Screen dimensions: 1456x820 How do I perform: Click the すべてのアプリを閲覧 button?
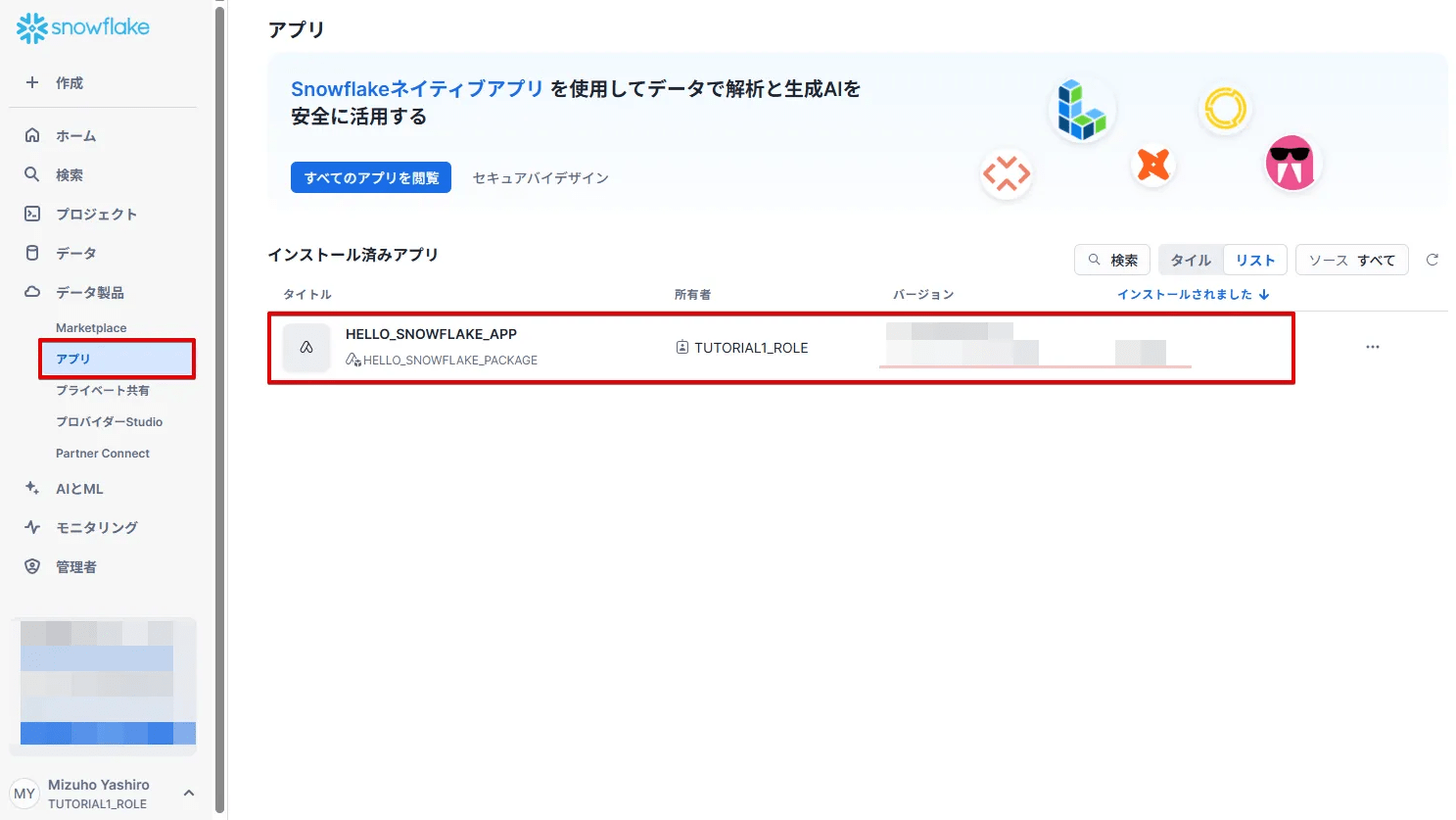[x=371, y=177]
